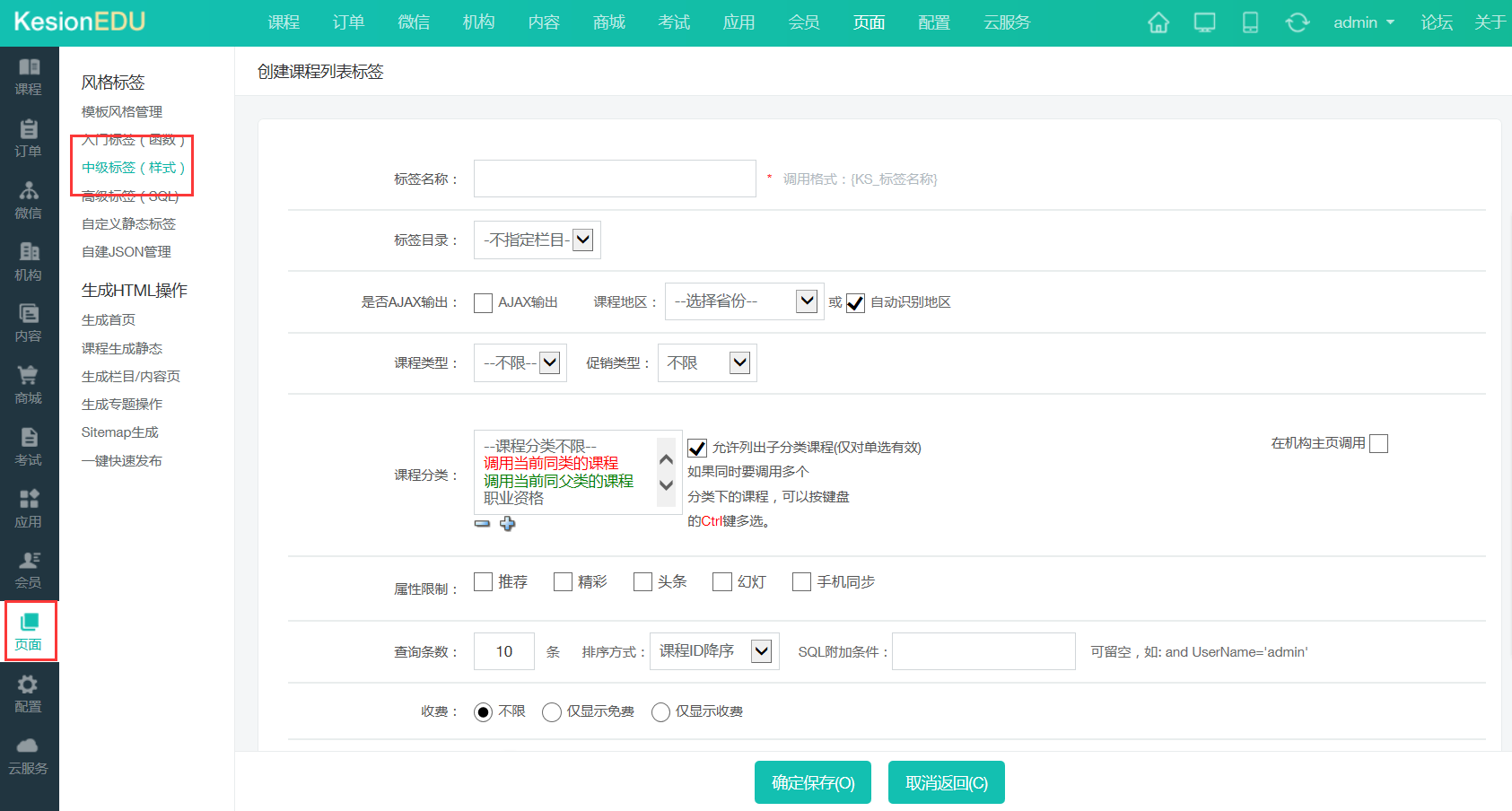
Task: Check the 精彩 attribute checkbox
Action: [563, 581]
